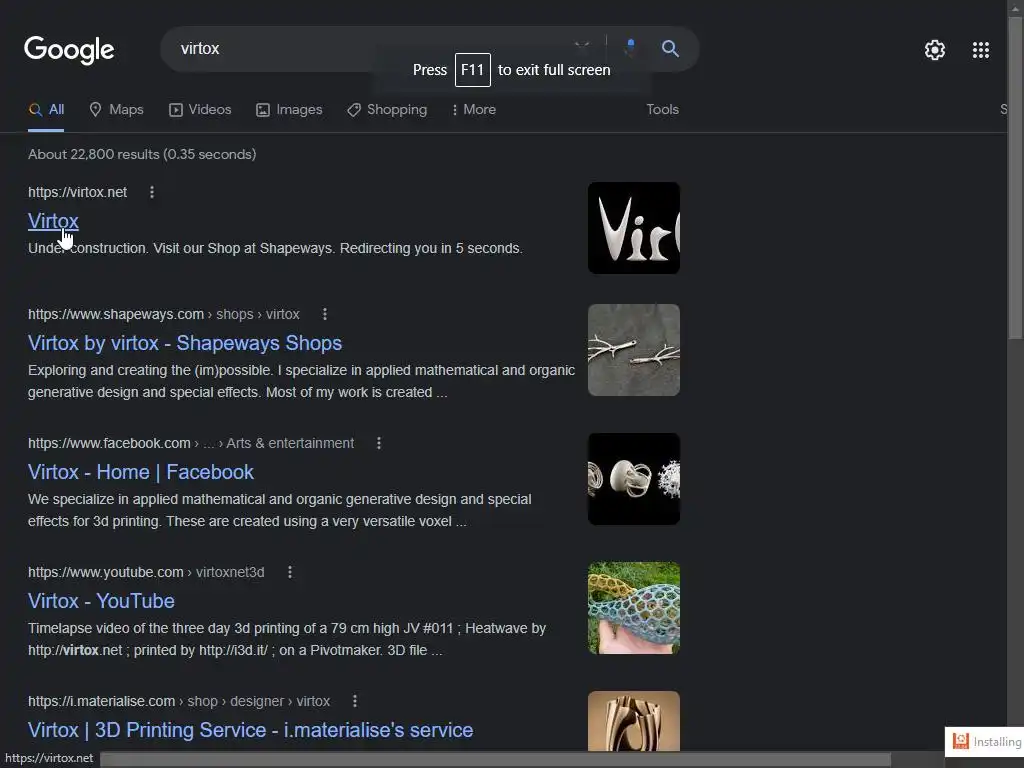The height and width of the screenshot is (768, 1024).
Task: Expand the More search categories
Action: (x=473, y=110)
